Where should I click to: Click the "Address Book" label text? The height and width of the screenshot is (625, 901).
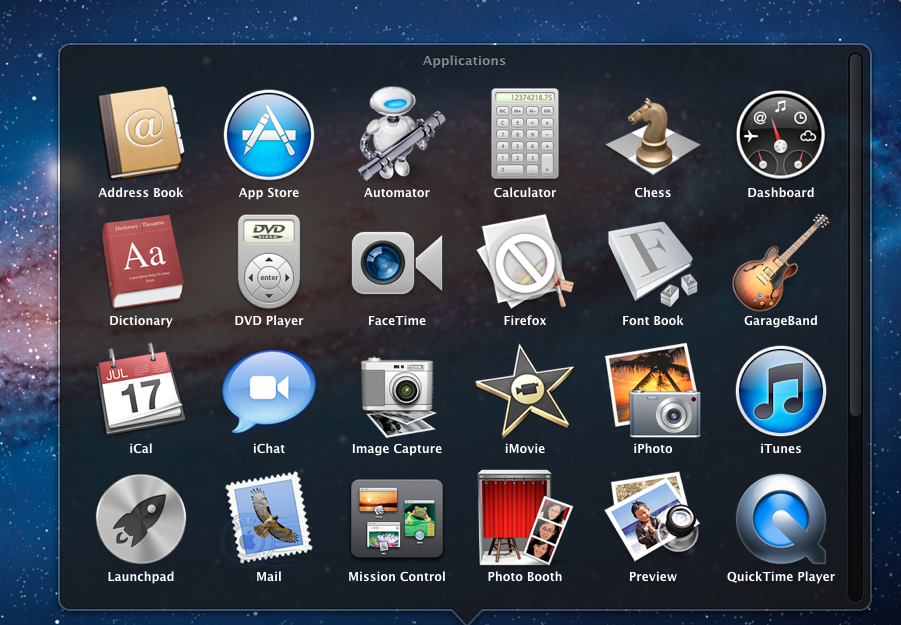click(x=141, y=192)
